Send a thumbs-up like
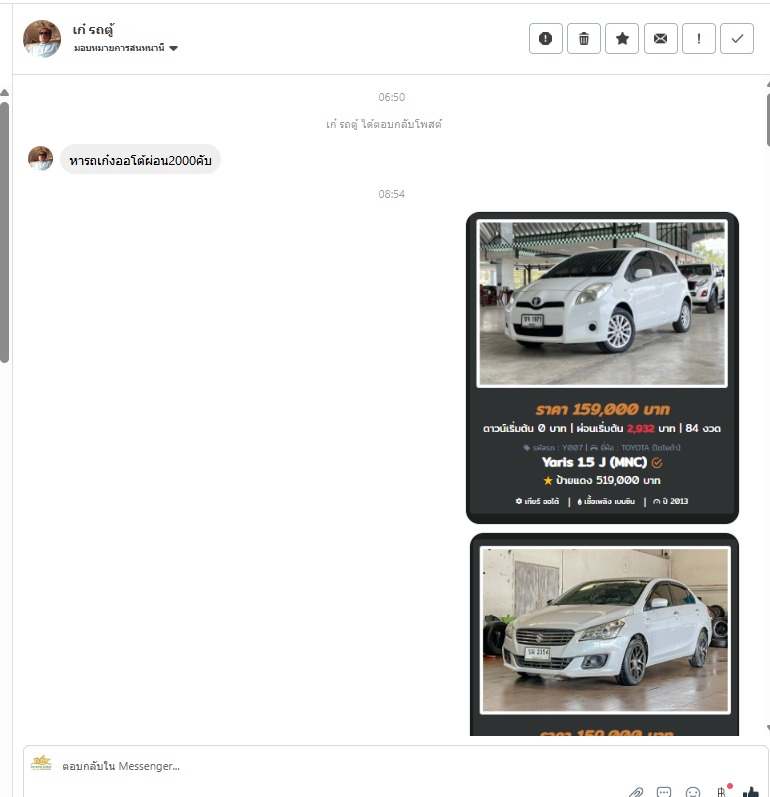Screen dimensions: 770x797 pyautogui.click(x=751, y=792)
